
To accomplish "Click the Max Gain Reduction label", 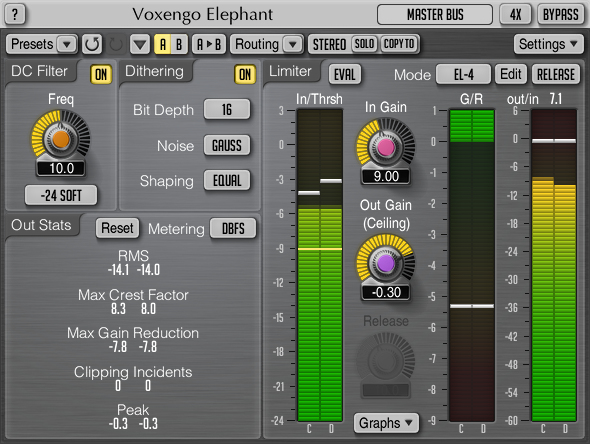I will click(133, 333).
